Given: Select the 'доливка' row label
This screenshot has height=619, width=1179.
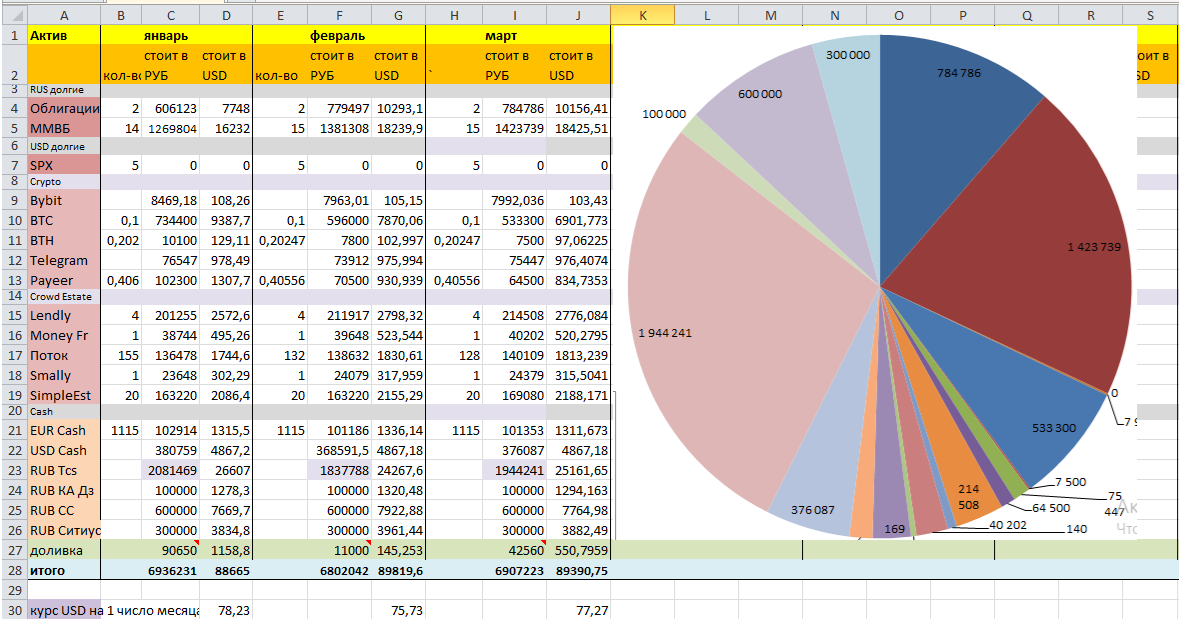Looking at the screenshot, I should point(64,550).
